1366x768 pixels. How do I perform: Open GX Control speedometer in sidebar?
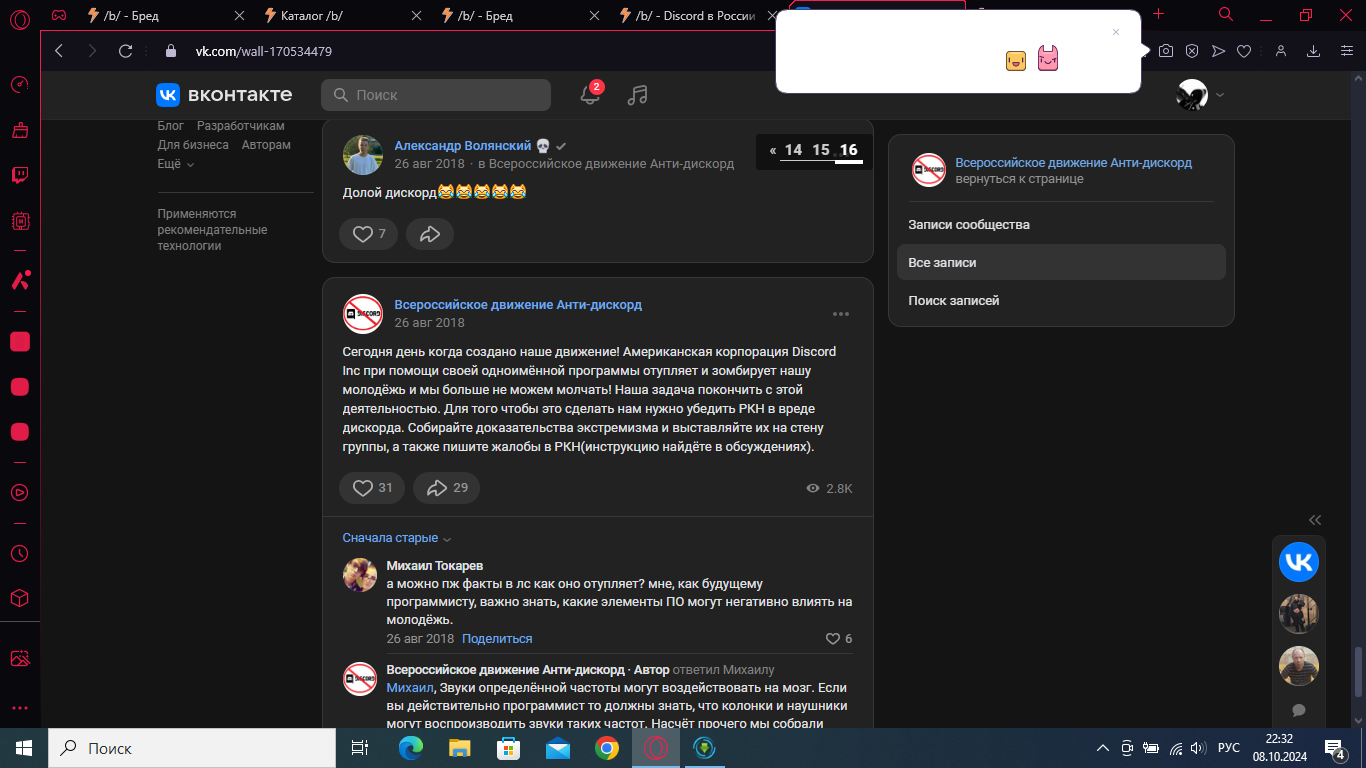19,84
